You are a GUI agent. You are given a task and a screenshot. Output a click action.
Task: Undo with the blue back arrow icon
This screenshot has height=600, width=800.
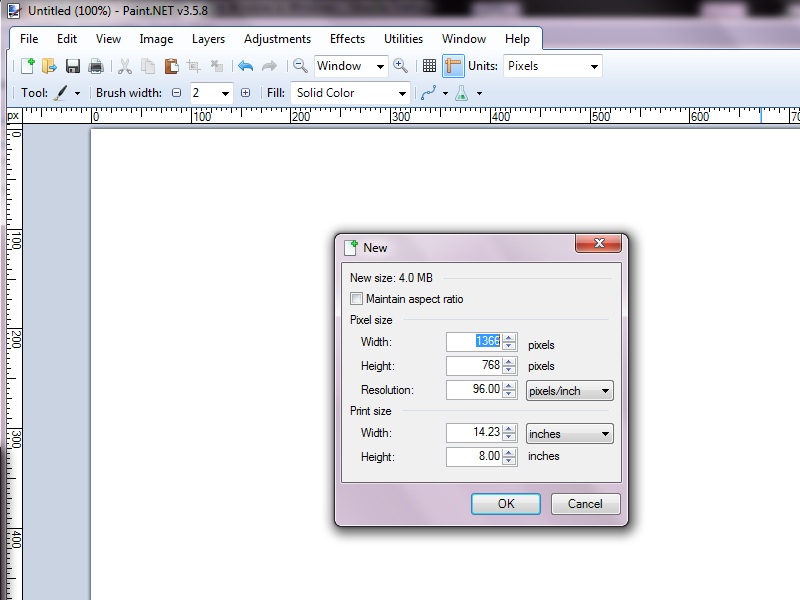244,66
